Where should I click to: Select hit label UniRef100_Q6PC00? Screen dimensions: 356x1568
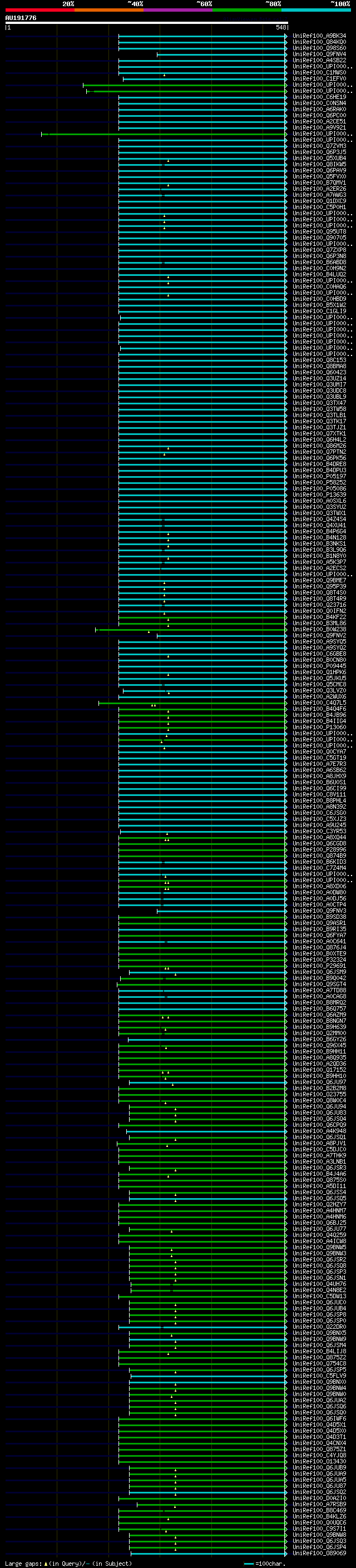pyautogui.click(x=319, y=115)
